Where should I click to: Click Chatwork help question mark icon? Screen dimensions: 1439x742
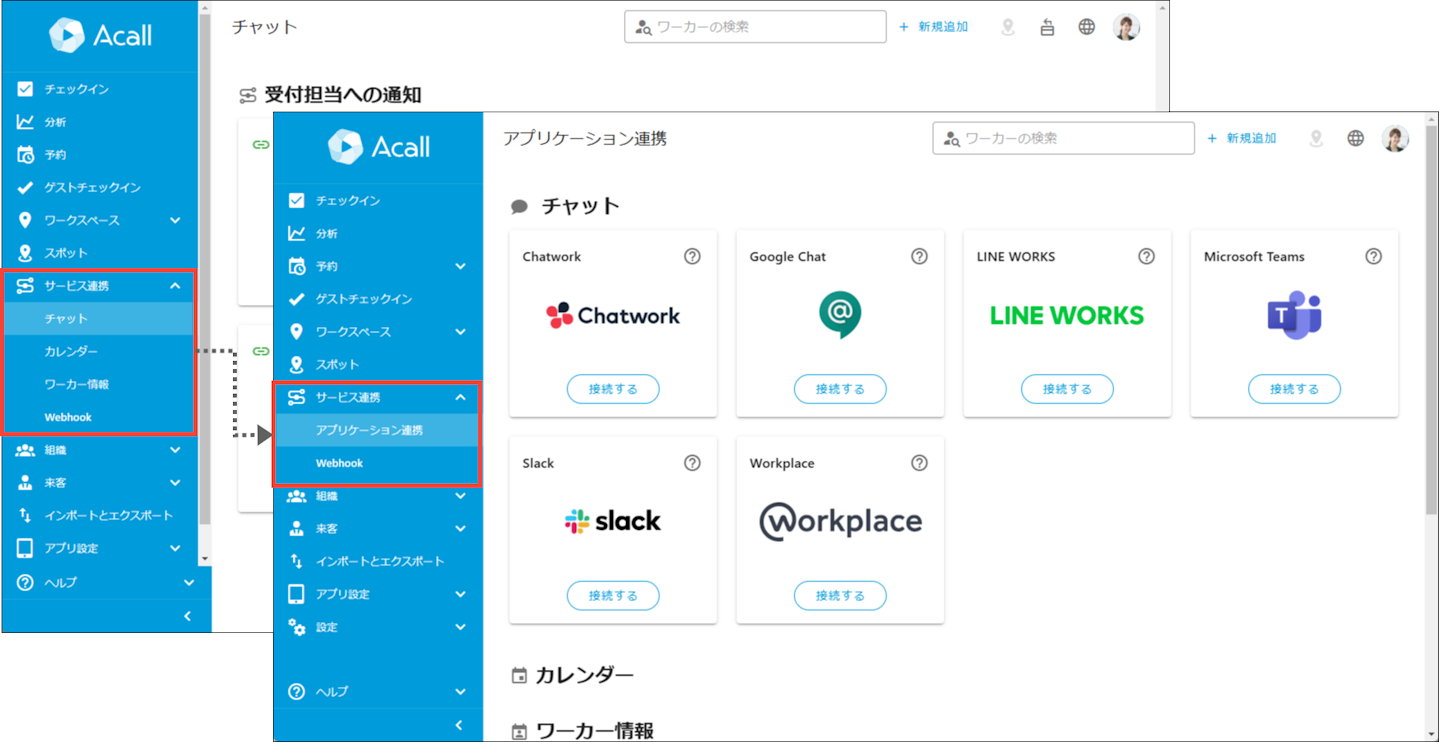(692, 257)
